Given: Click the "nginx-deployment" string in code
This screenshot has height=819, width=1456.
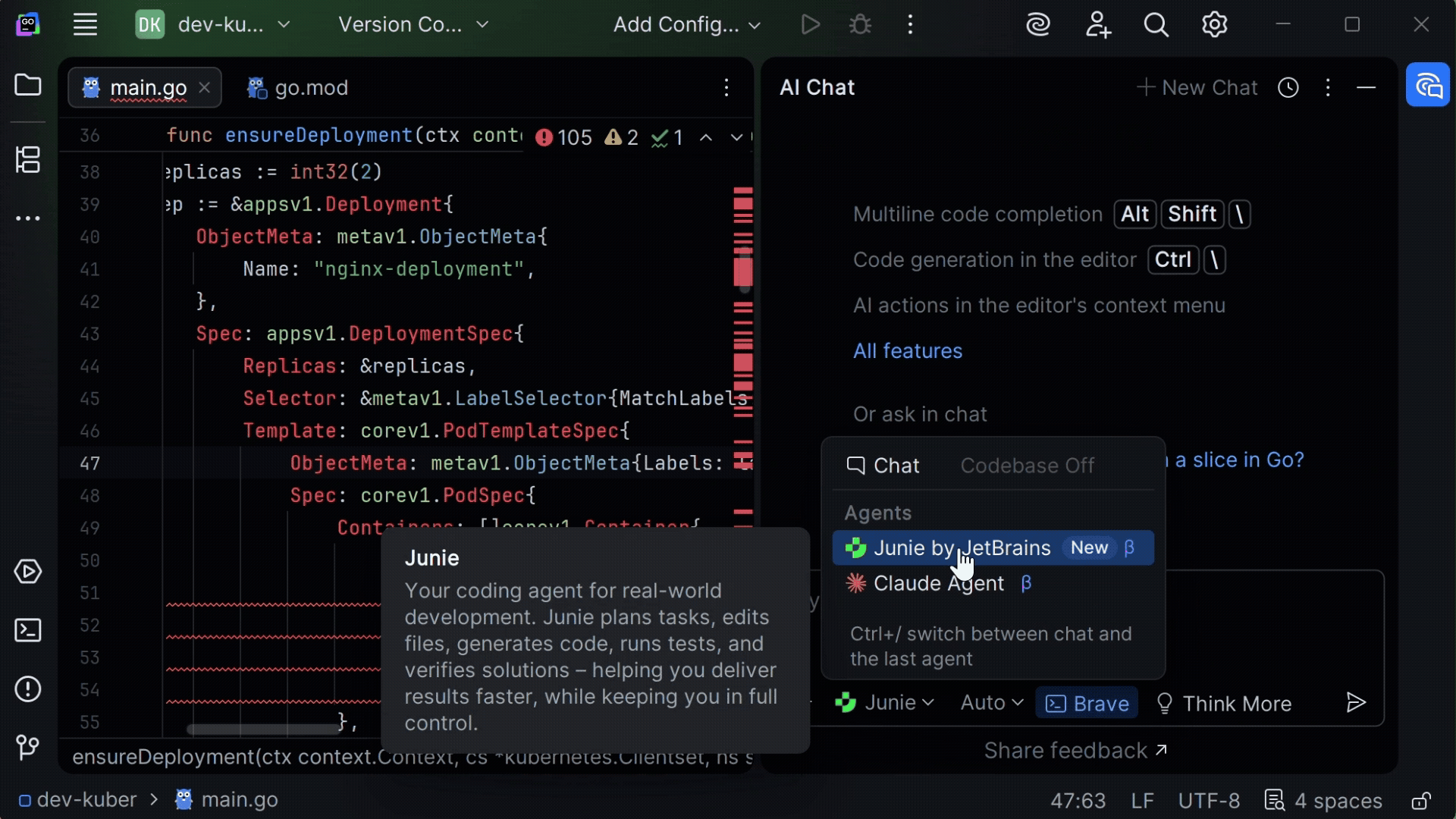Looking at the screenshot, I should (x=418, y=269).
